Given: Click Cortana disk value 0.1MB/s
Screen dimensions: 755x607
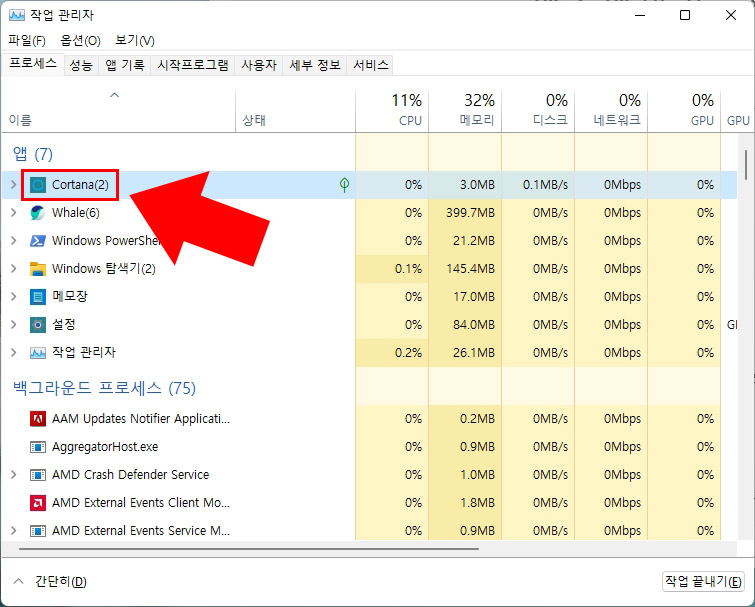Looking at the screenshot, I should 545,185.
